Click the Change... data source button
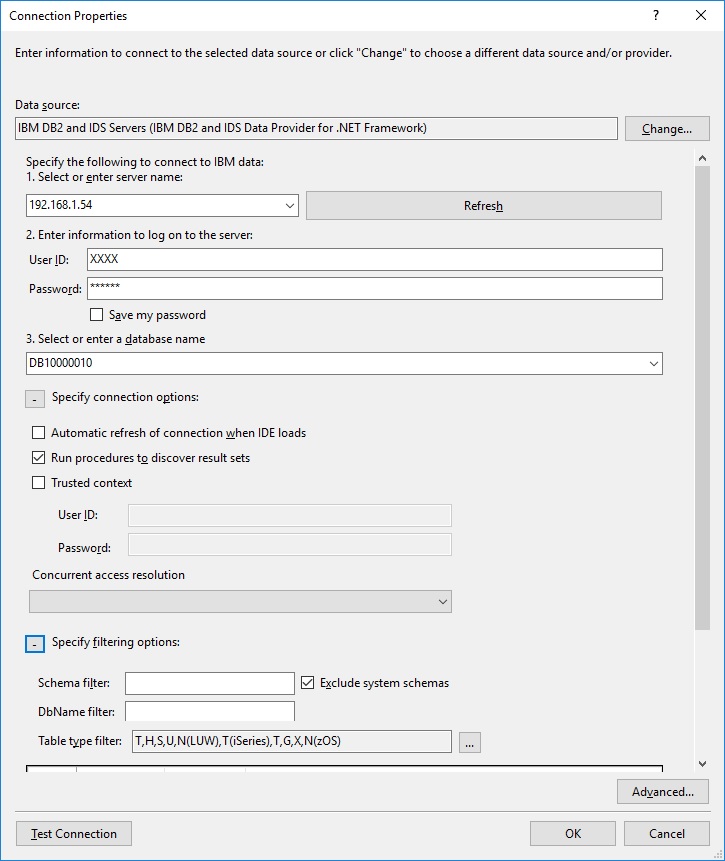 tap(667, 128)
